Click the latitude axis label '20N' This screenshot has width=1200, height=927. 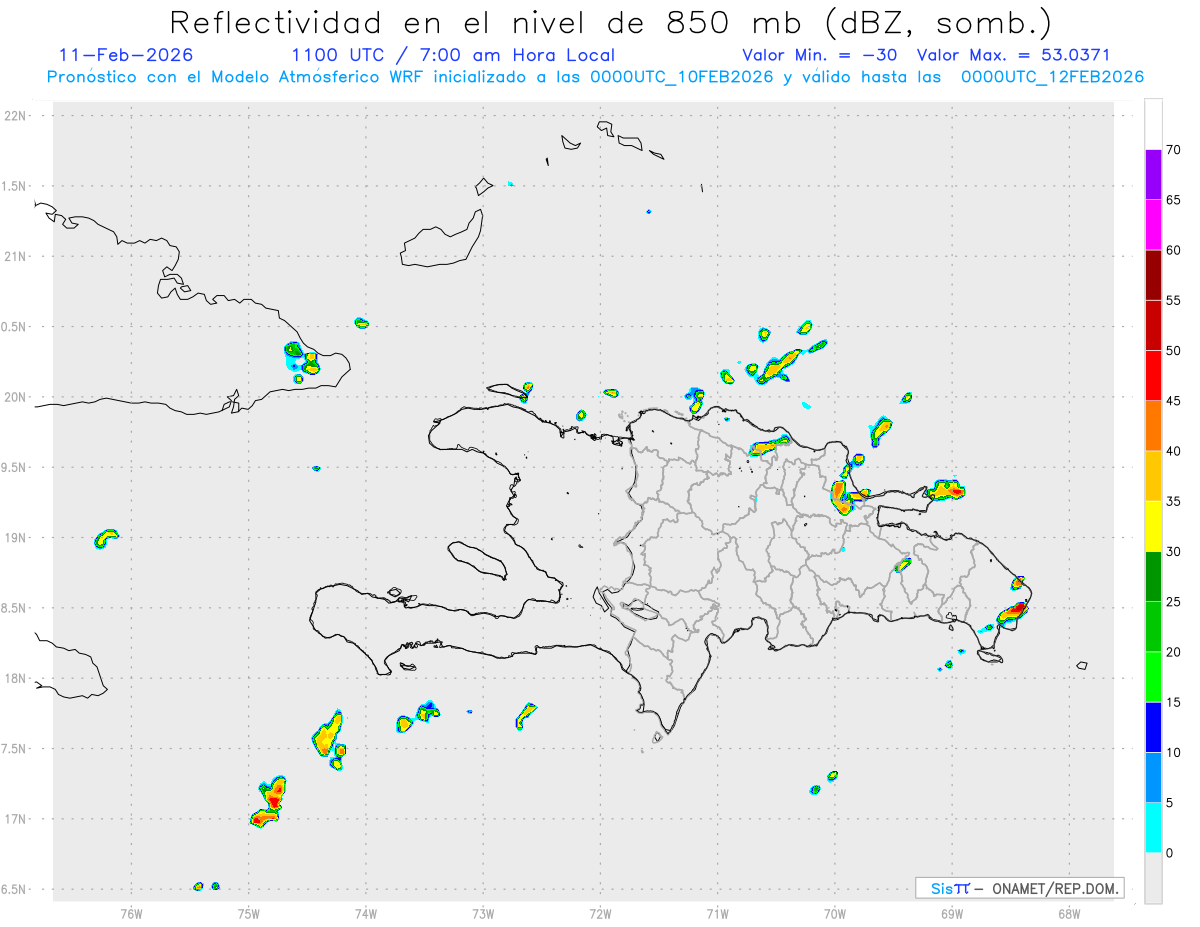tap(15, 397)
